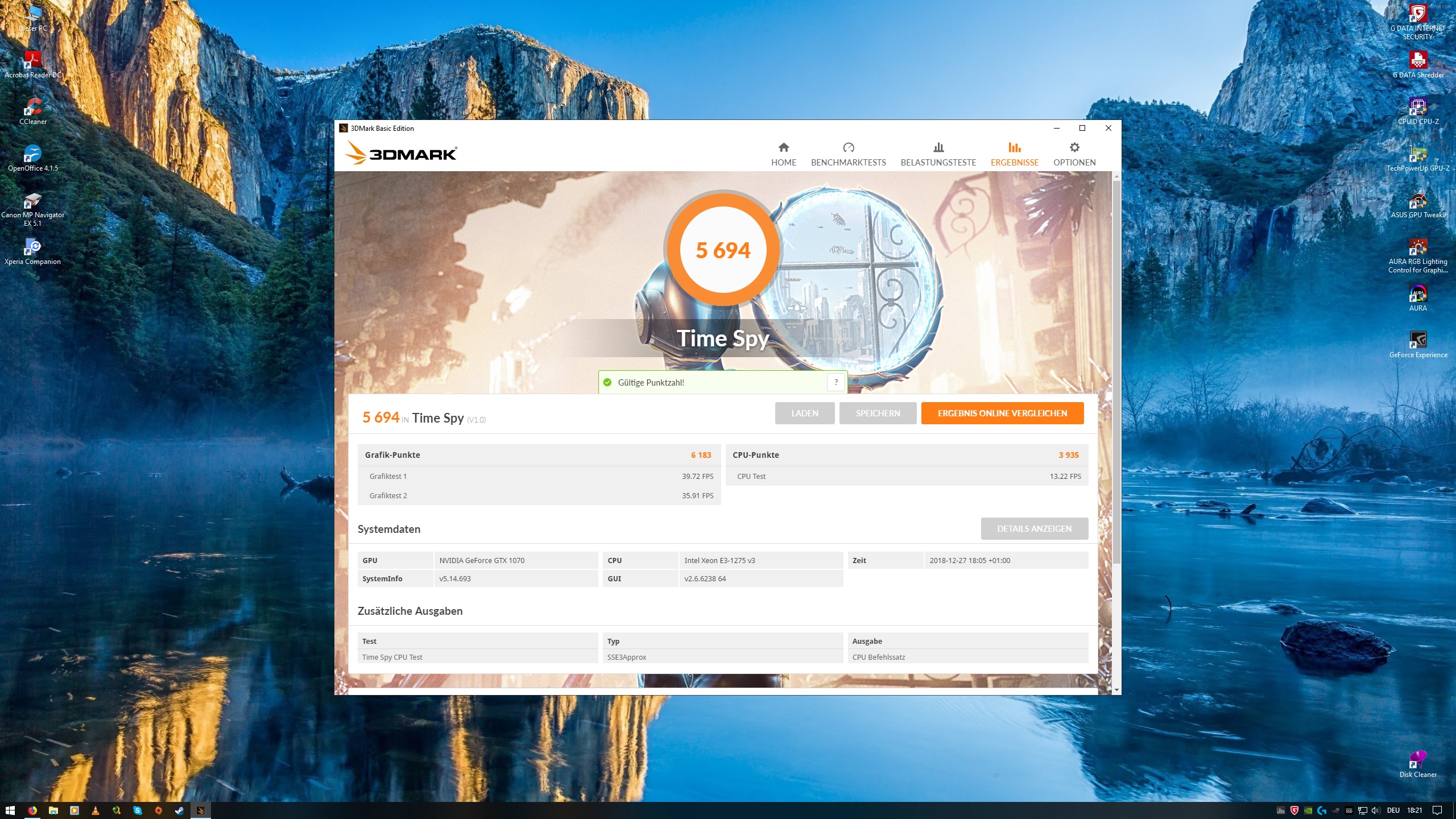Image resolution: width=1456 pixels, height=819 pixels.
Task: Open AURA RGB Lighting Control shortcut
Action: click(1418, 255)
